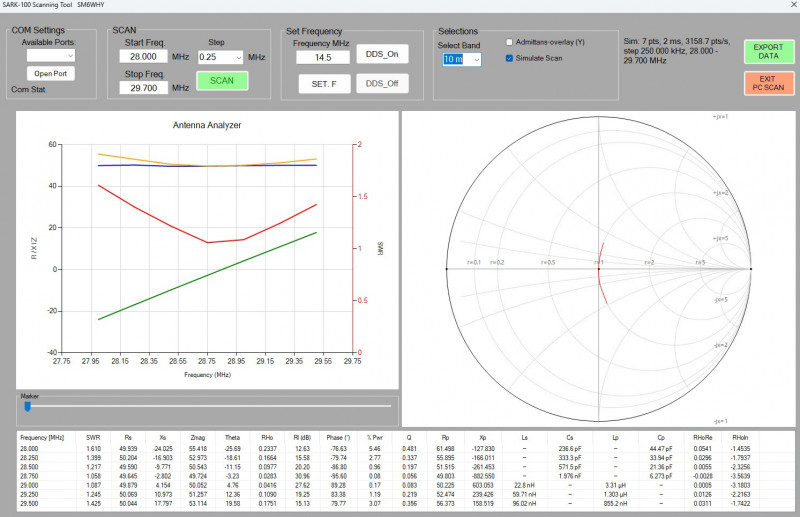The height and width of the screenshot is (517, 800).
Task: Click return loss value 30.96
Action: (302, 476)
